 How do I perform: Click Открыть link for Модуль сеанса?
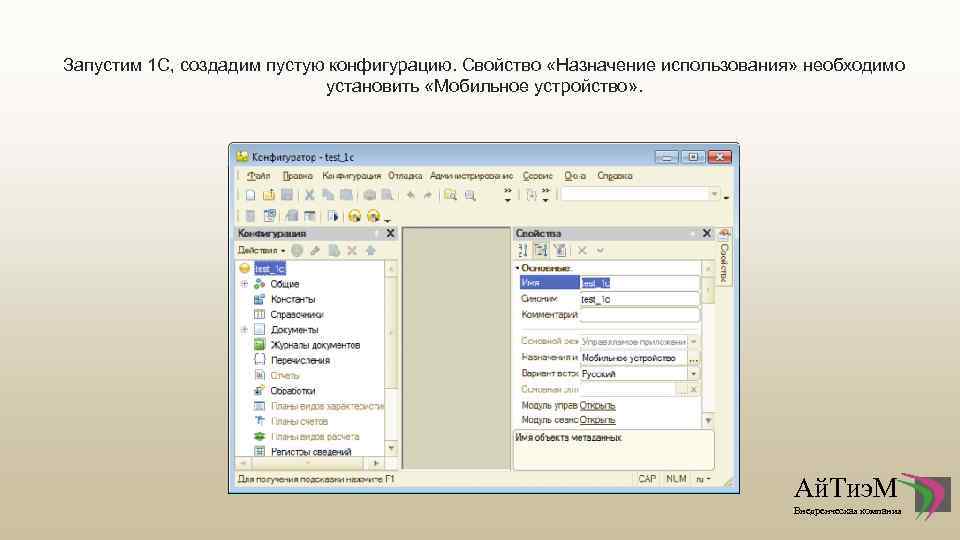[597, 420]
